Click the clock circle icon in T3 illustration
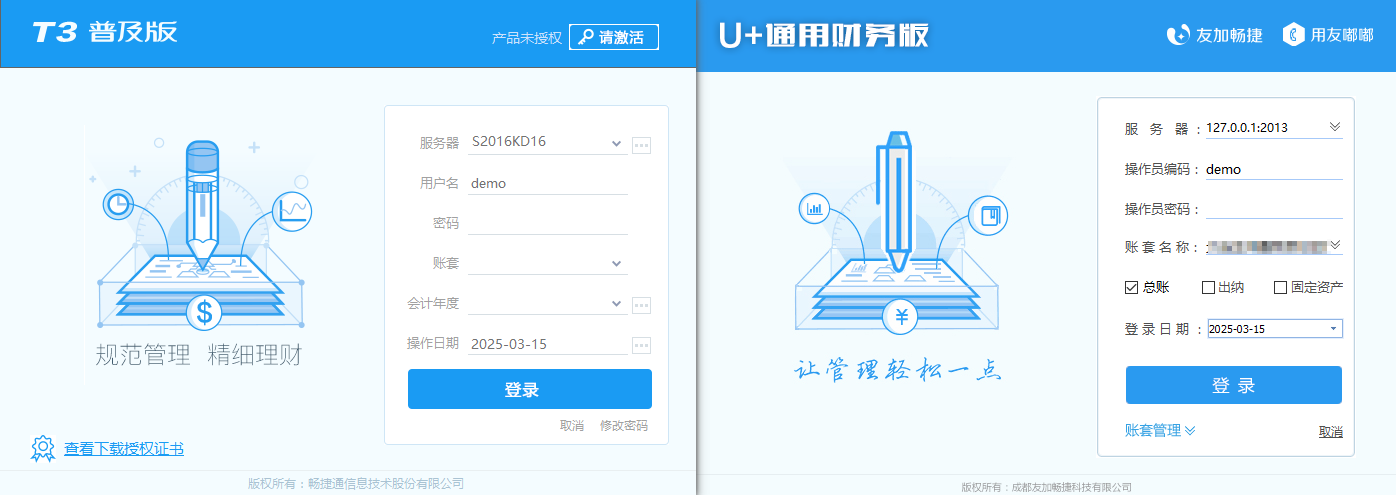Viewport: 1396px width, 495px height. coord(118,205)
